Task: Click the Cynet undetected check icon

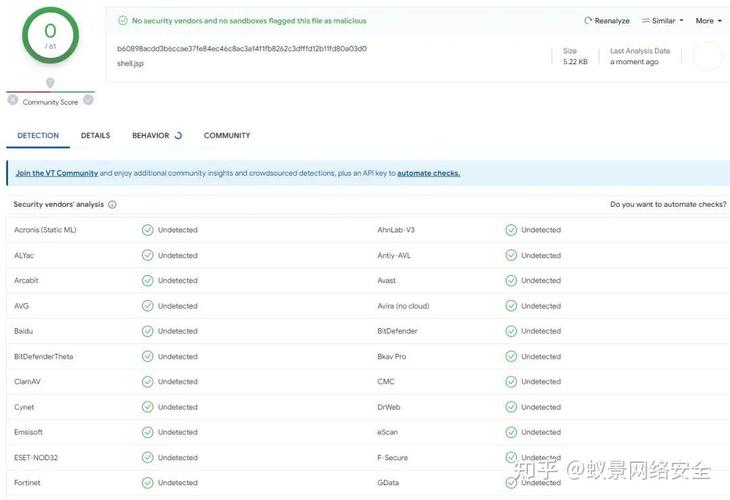Action: tap(148, 407)
